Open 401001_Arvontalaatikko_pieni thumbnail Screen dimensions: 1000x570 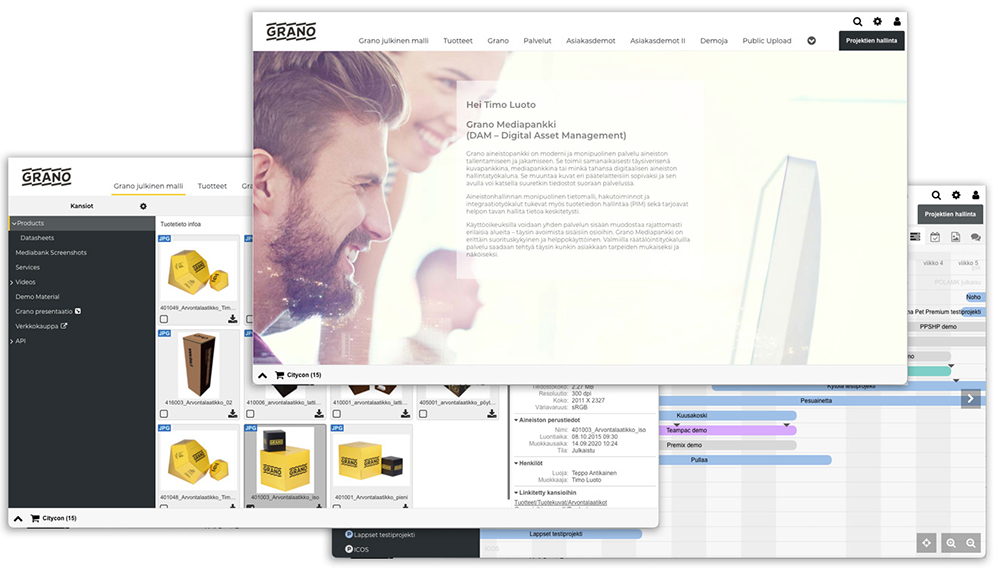[371, 460]
